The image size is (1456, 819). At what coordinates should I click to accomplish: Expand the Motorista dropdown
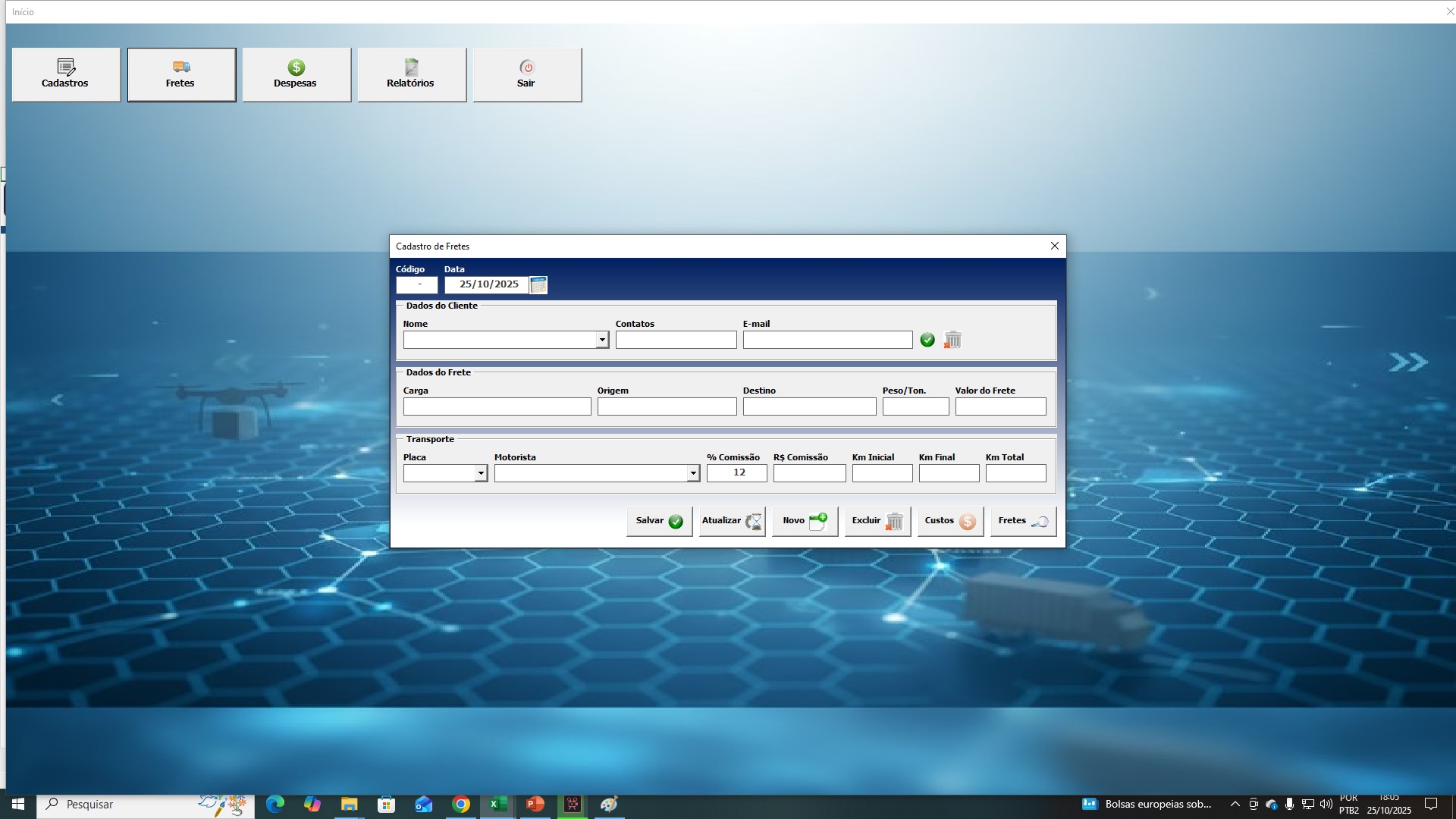[693, 474]
